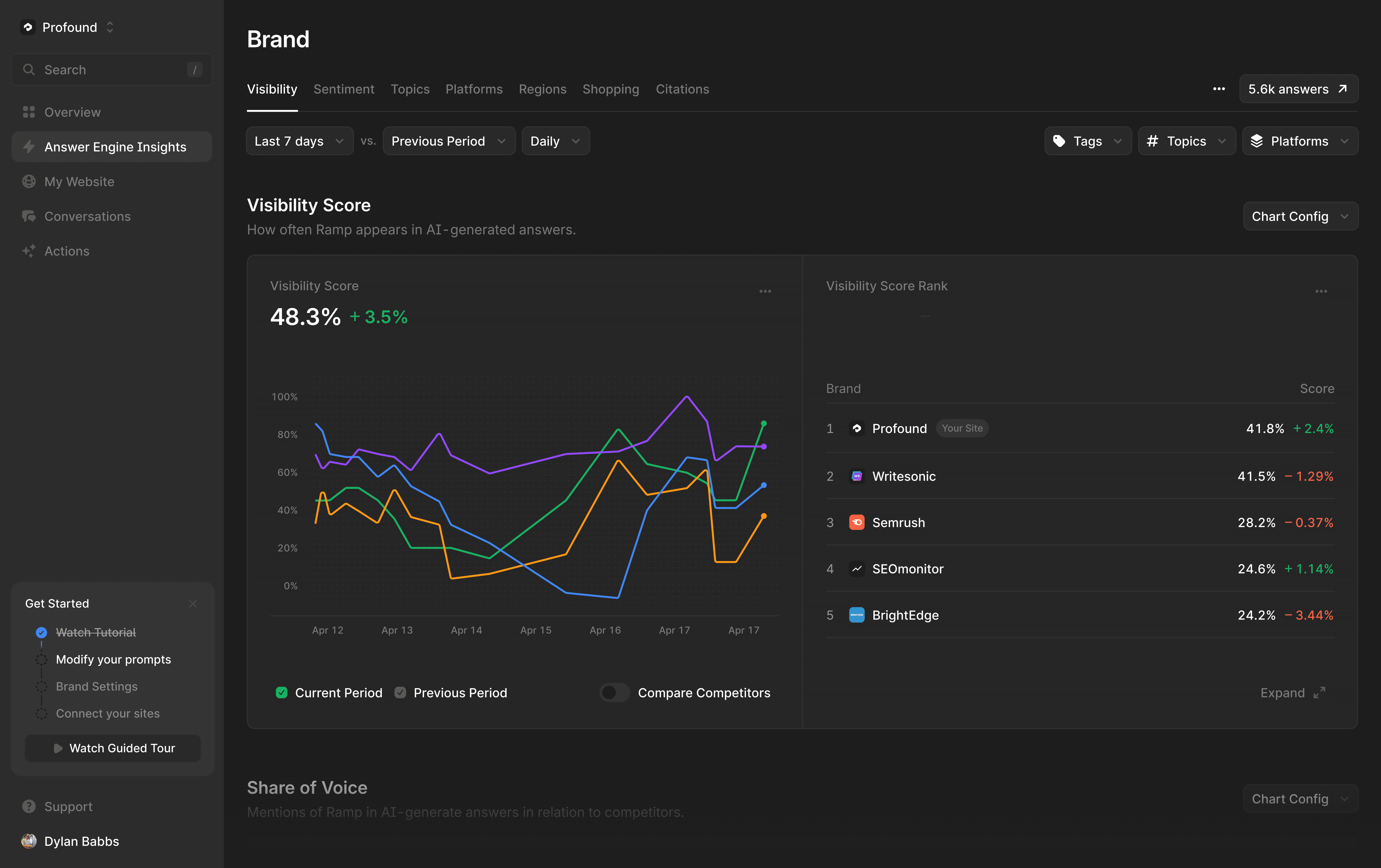This screenshot has height=868, width=1381.
Task: Open the Daily granularity dropdown
Action: (555, 141)
